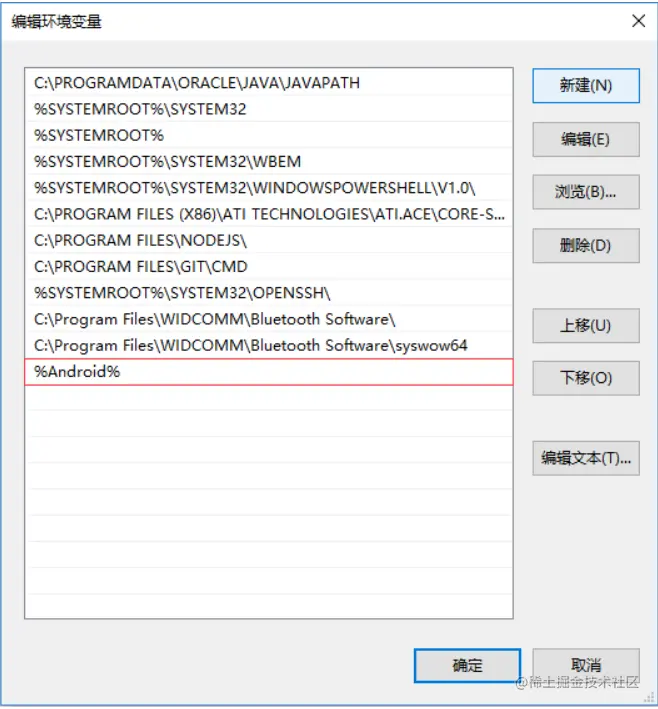Select the Bluetooth Software\syswow64 entry
This screenshot has width=658, height=709.
coord(269,345)
